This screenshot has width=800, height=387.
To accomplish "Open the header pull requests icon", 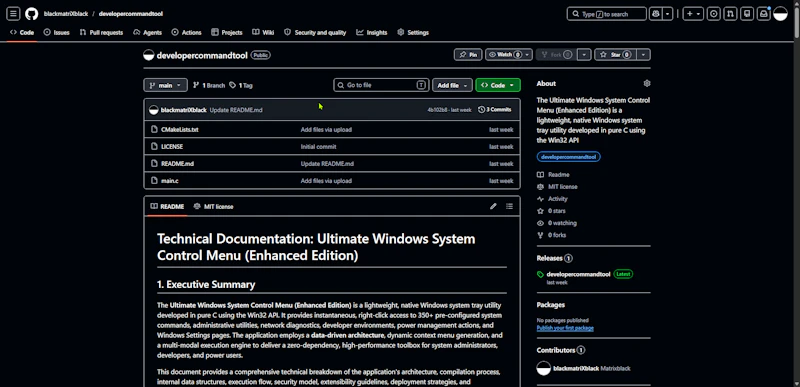I will 731,14.
